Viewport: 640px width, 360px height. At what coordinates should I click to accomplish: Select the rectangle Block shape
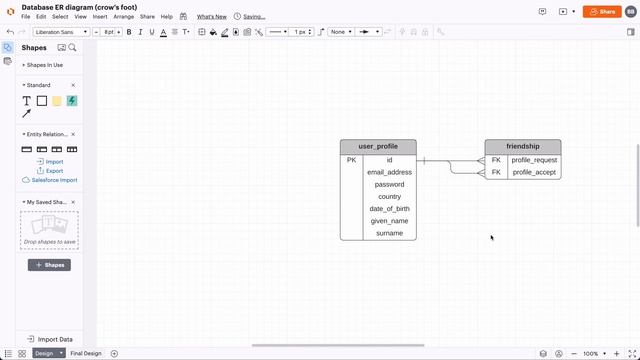point(42,100)
